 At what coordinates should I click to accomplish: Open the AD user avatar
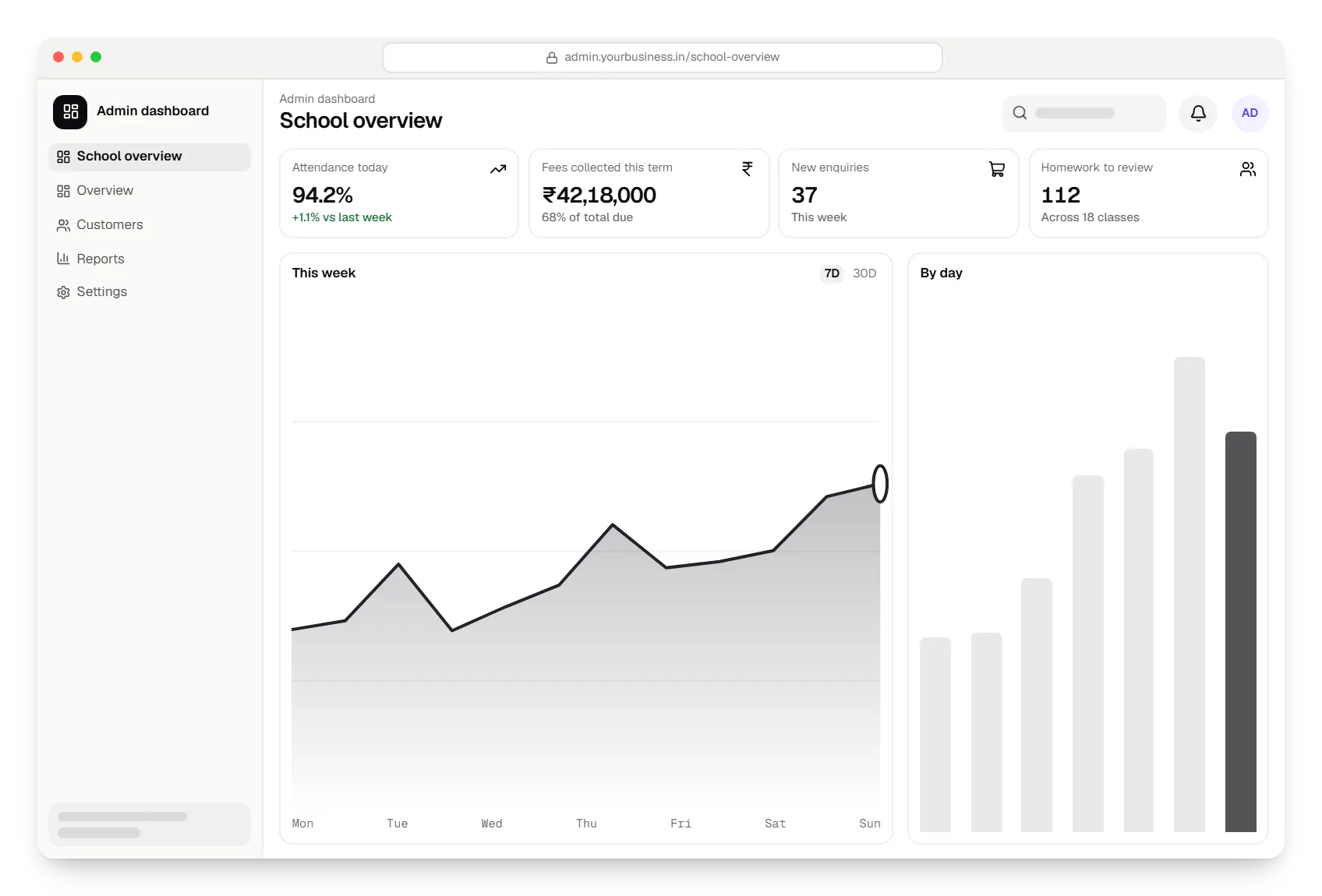[x=1250, y=113]
